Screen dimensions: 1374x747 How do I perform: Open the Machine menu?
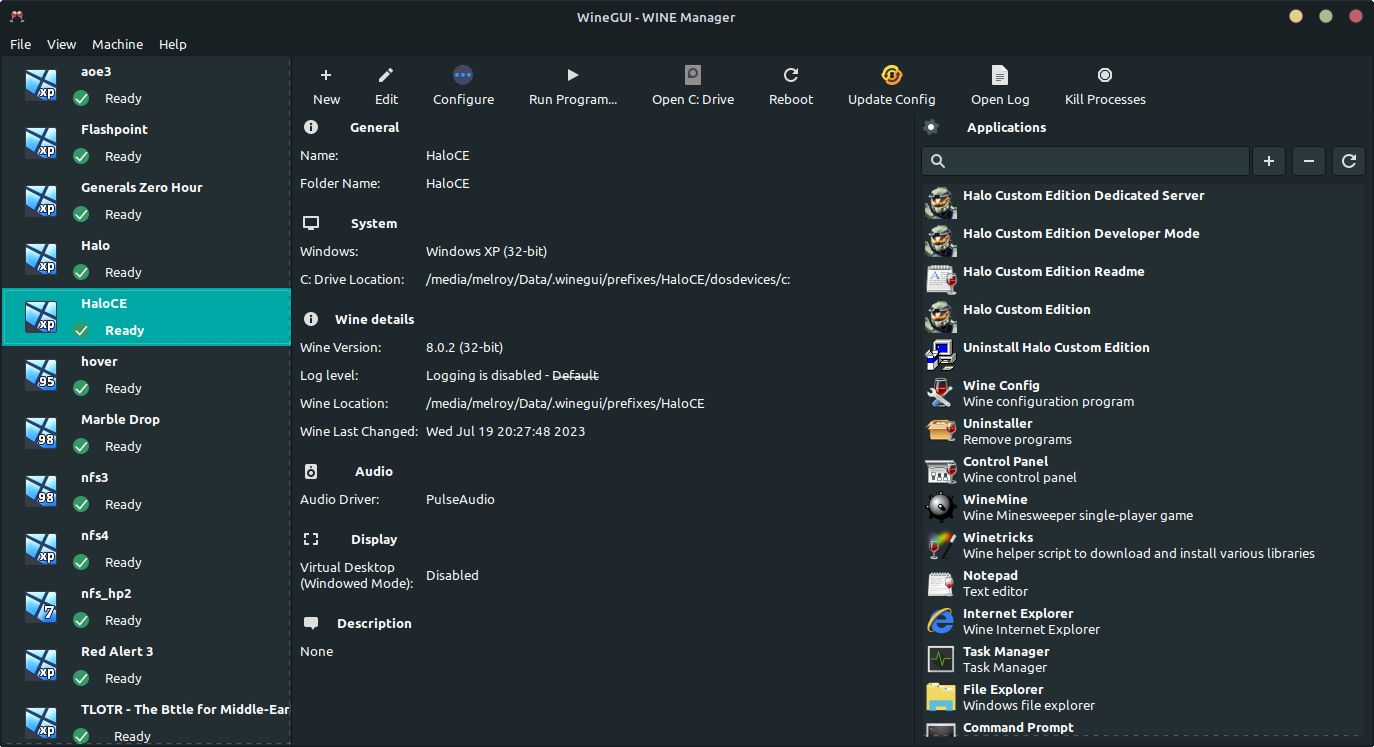117,44
